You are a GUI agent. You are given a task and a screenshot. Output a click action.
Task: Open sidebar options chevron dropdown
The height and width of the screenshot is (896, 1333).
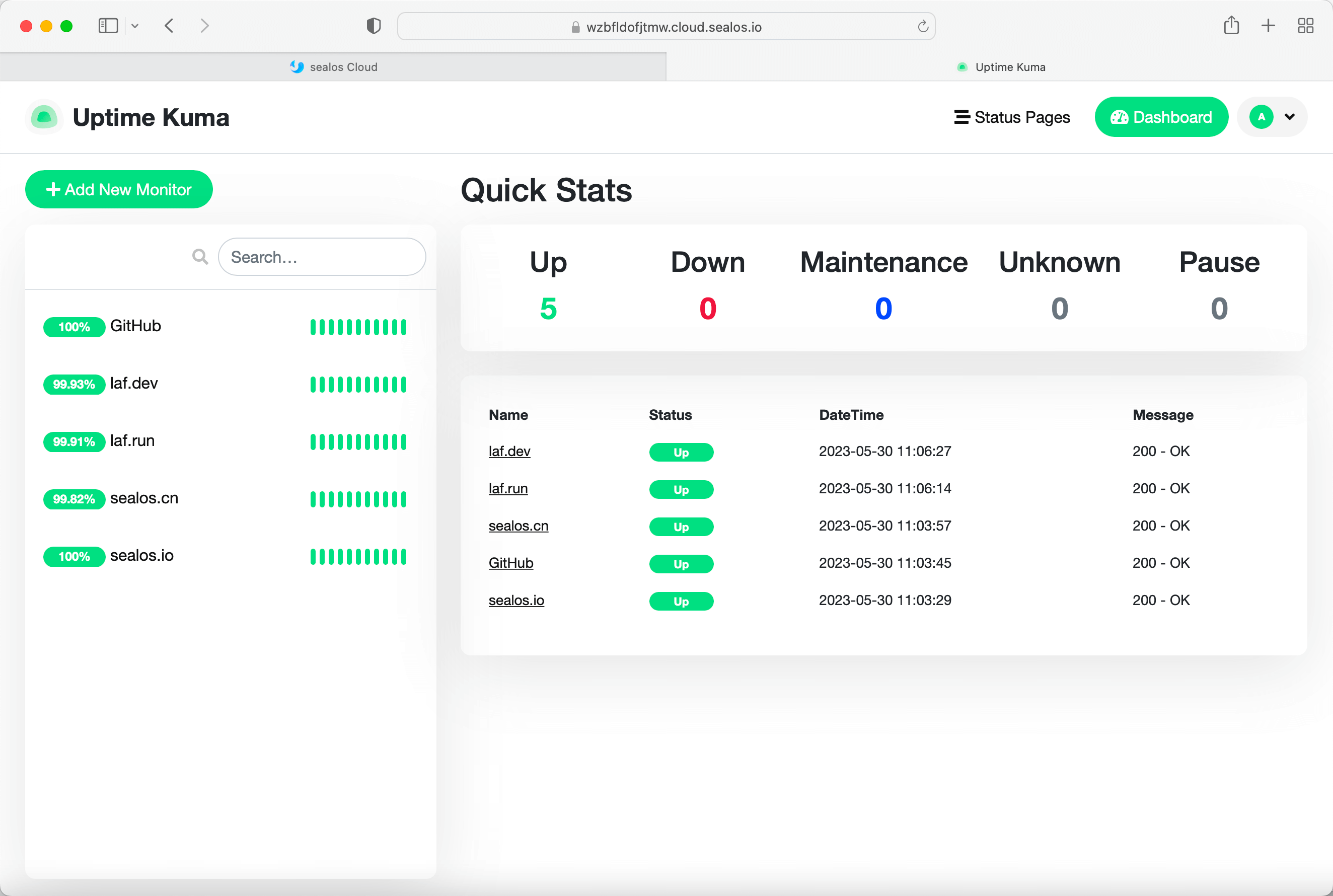coord(135,26)
